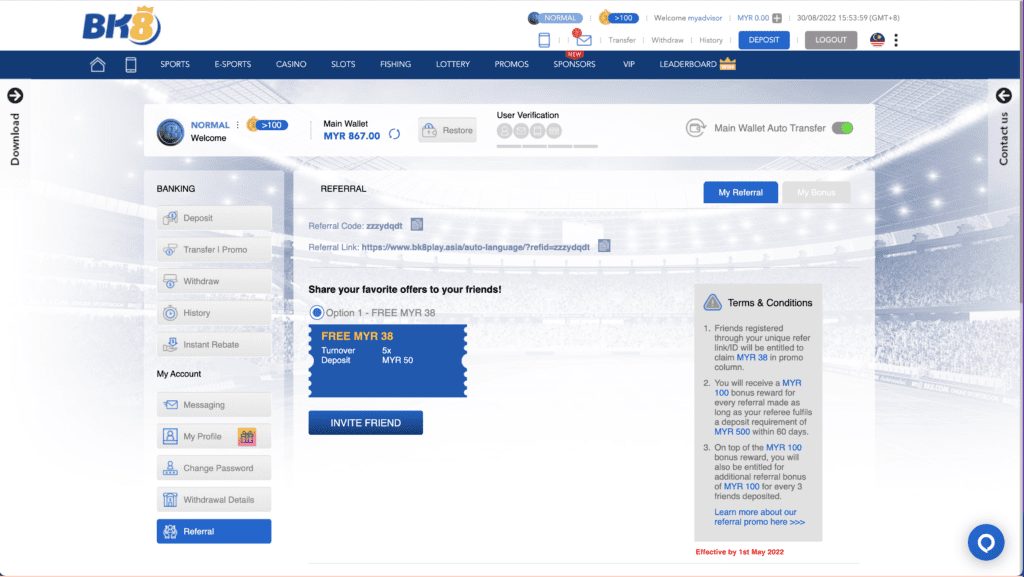
Task: Open the Malaysia flag language selector
Action: (877, 40)
